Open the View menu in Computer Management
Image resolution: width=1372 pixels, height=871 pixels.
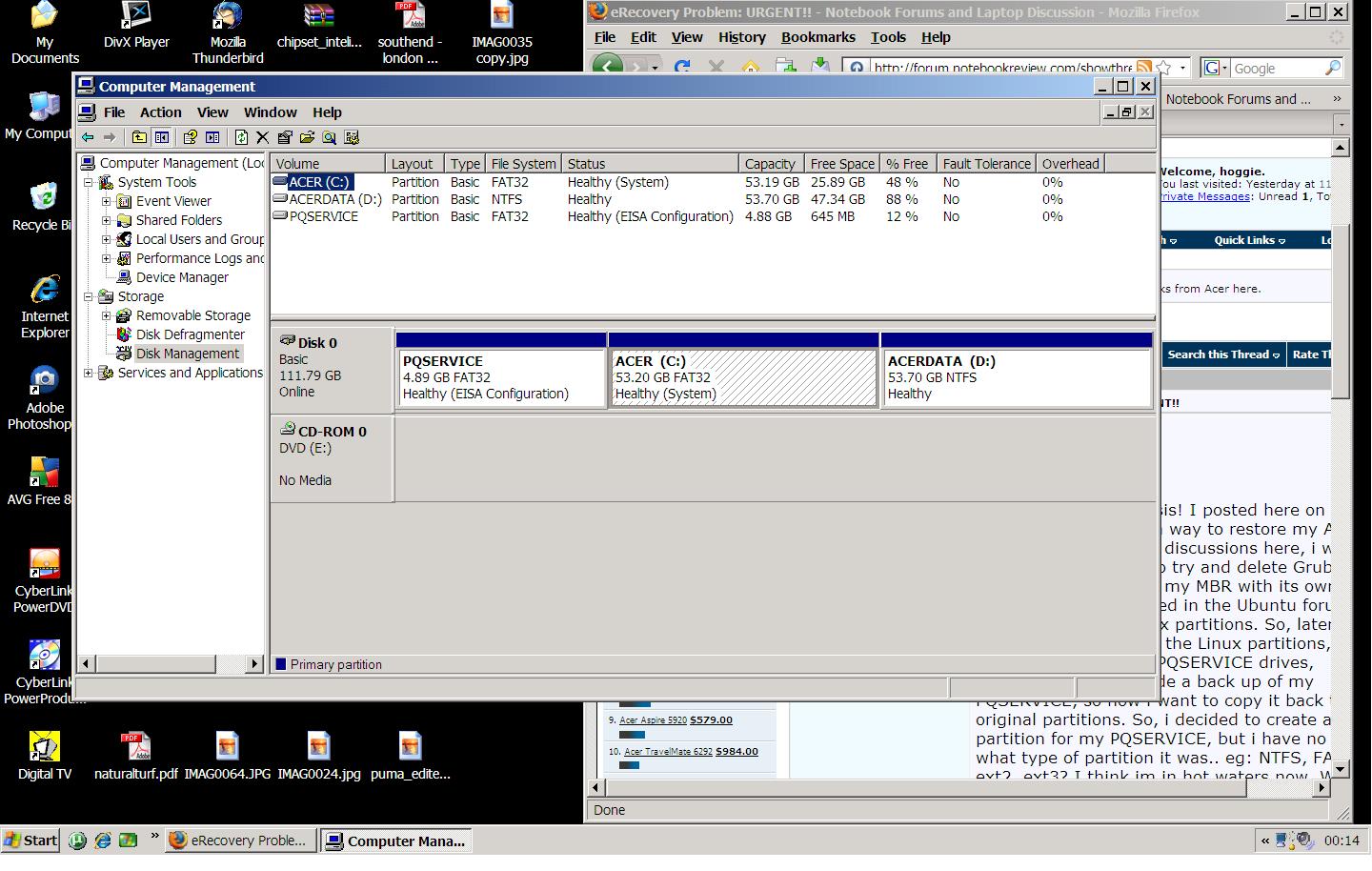pos(212,112)
